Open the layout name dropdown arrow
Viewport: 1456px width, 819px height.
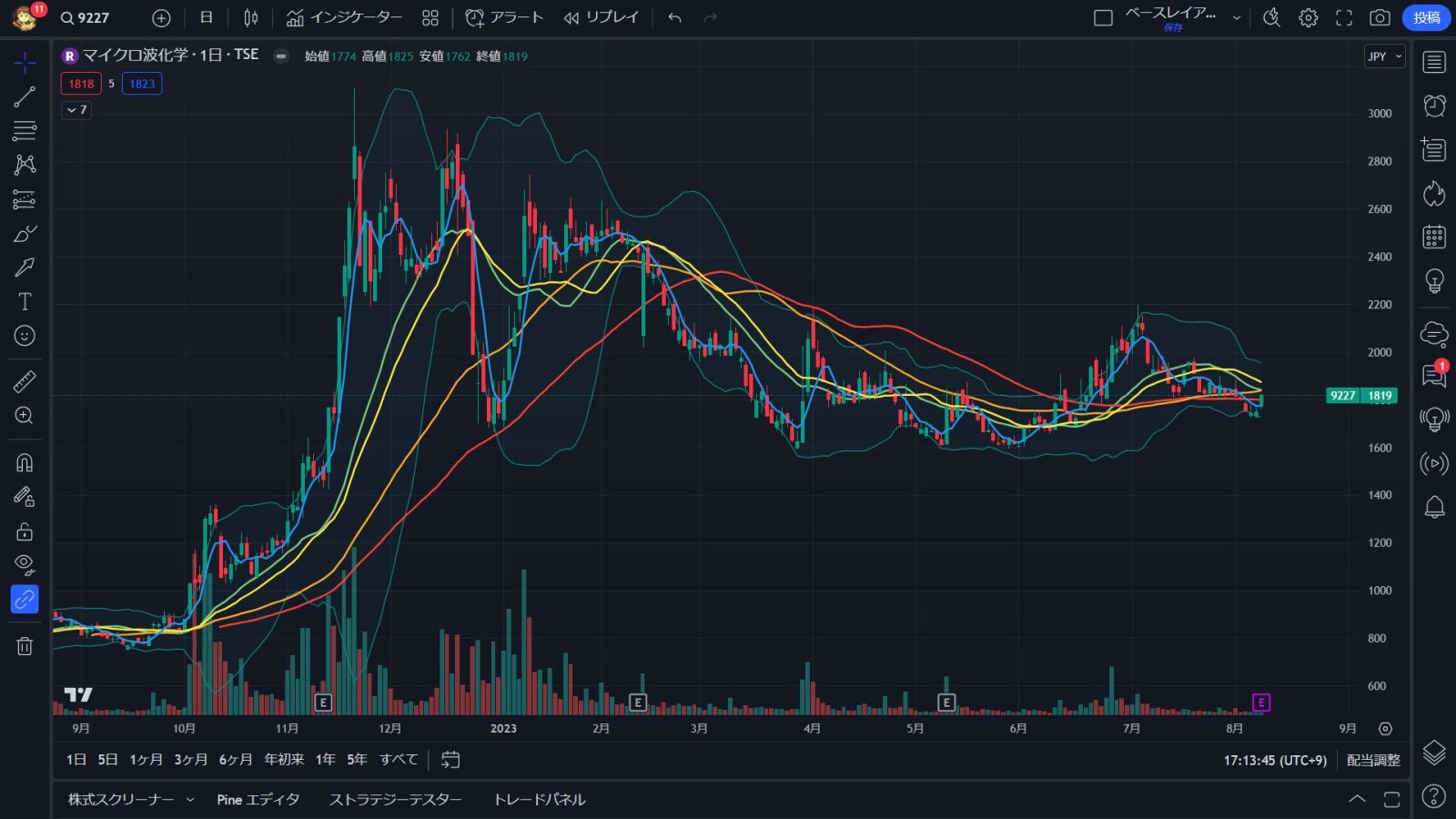[x=1236, y=17]
